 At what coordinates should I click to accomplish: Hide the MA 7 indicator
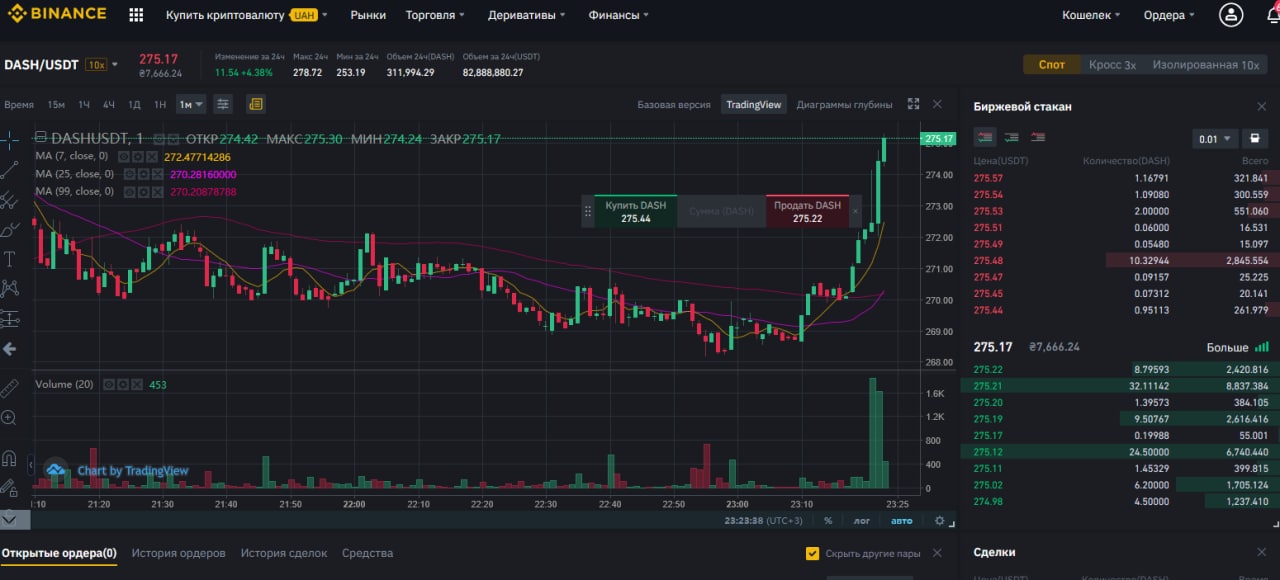coord(125,157)
